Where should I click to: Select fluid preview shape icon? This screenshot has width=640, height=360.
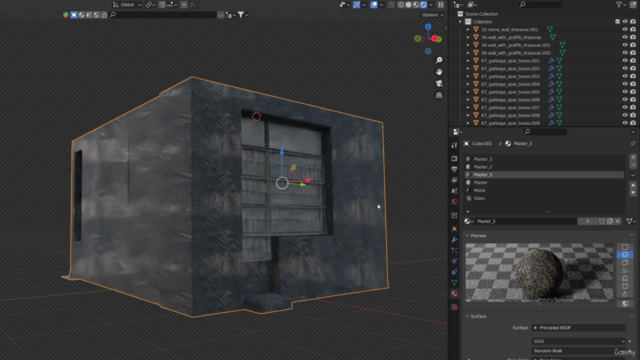pyautogui.click(x=624, y=293)
